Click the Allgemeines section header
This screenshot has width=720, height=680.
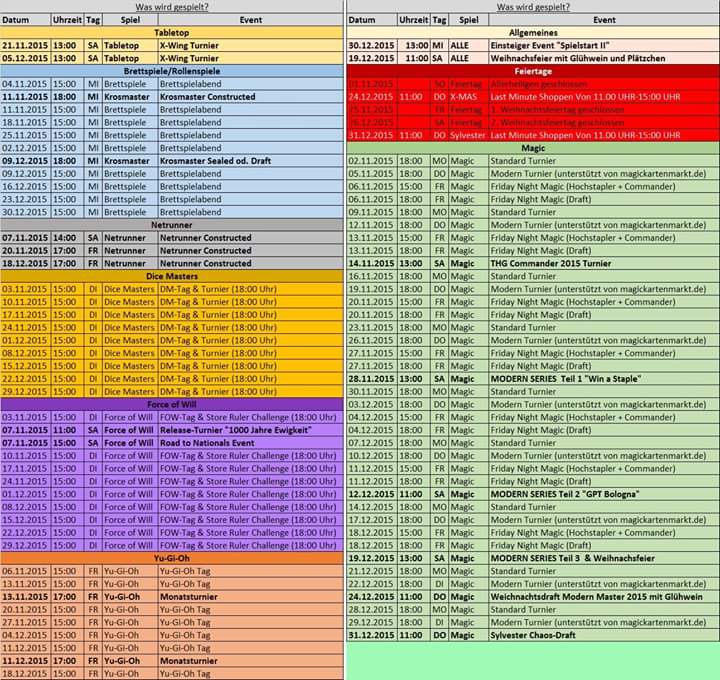pos(532,33)
